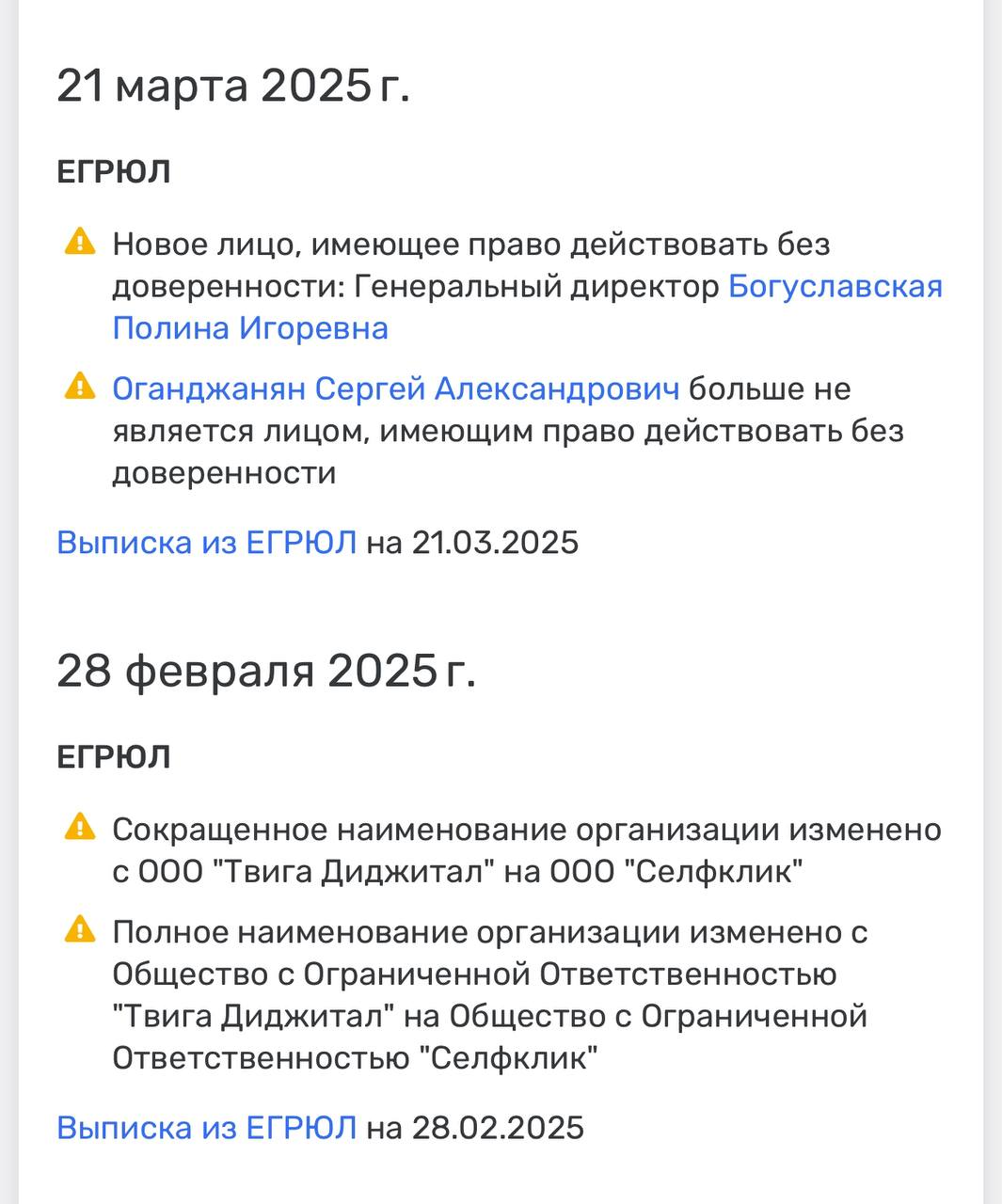Click the "на 28.02.2025" date text
Screen dimensions: 1002x1204
click(x=475, y=1127)
